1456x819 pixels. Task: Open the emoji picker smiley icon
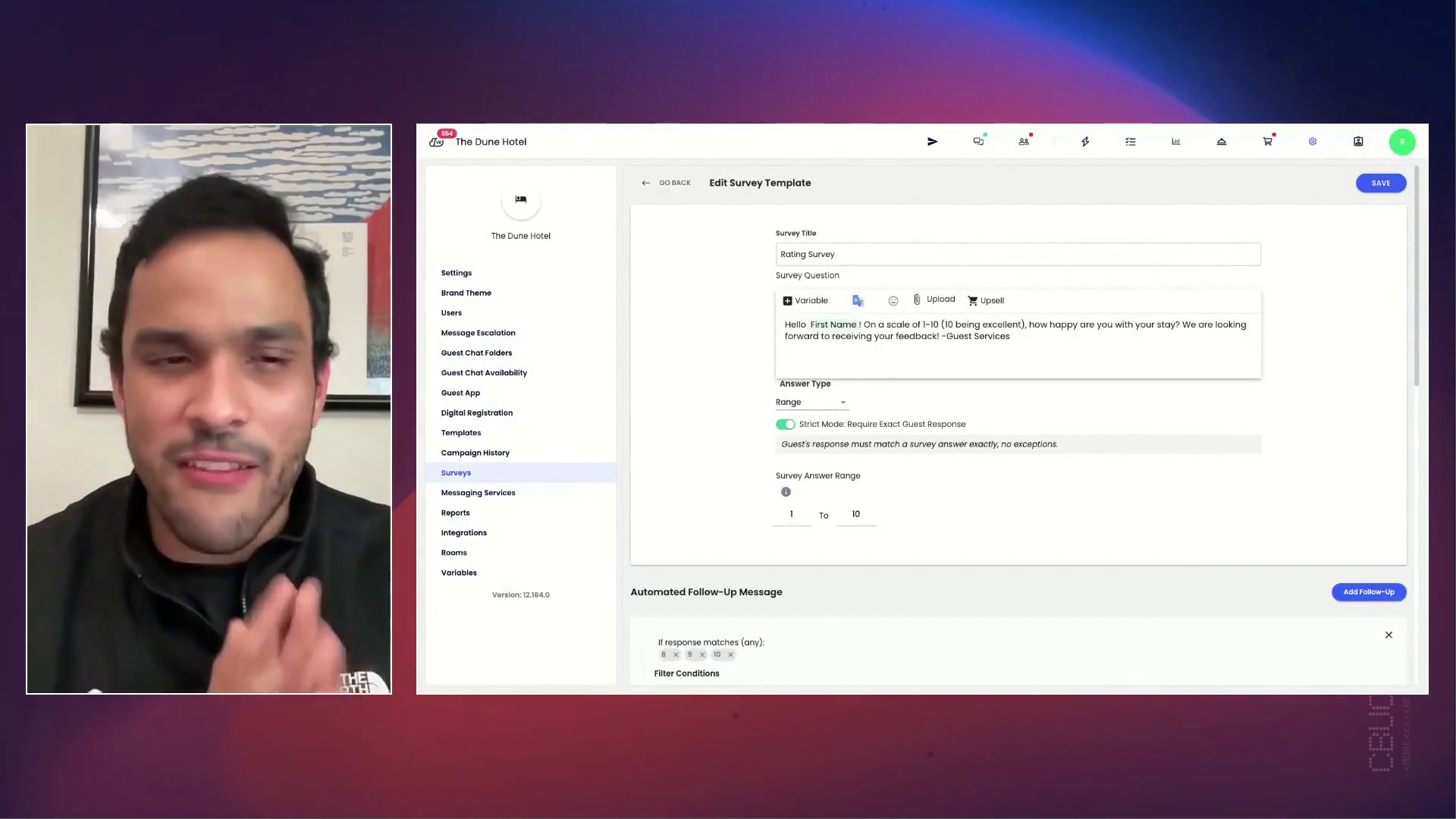[893, 301]
